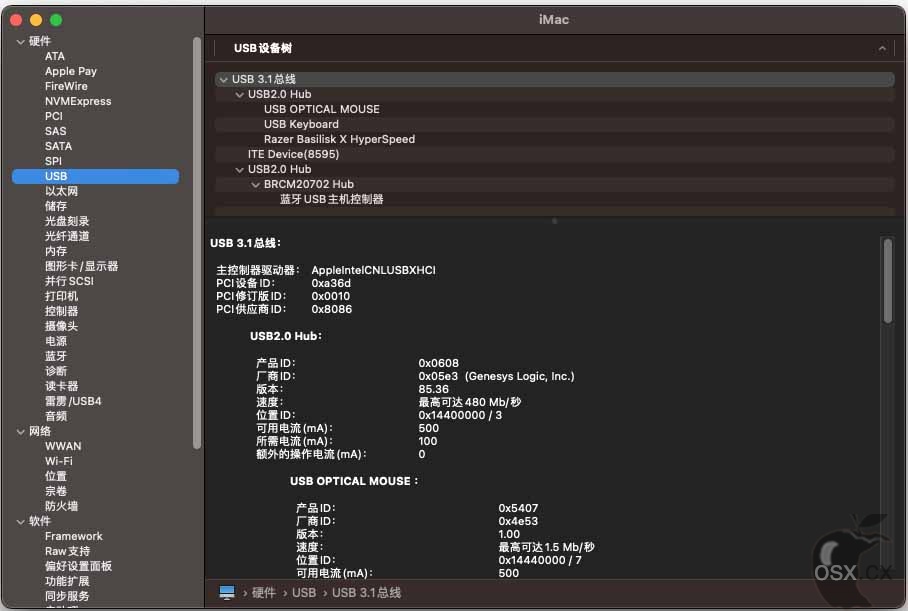Open 偏好设置面板 in the sidebar
Viewport: 908px width, 611px height.
coord(79,566)
